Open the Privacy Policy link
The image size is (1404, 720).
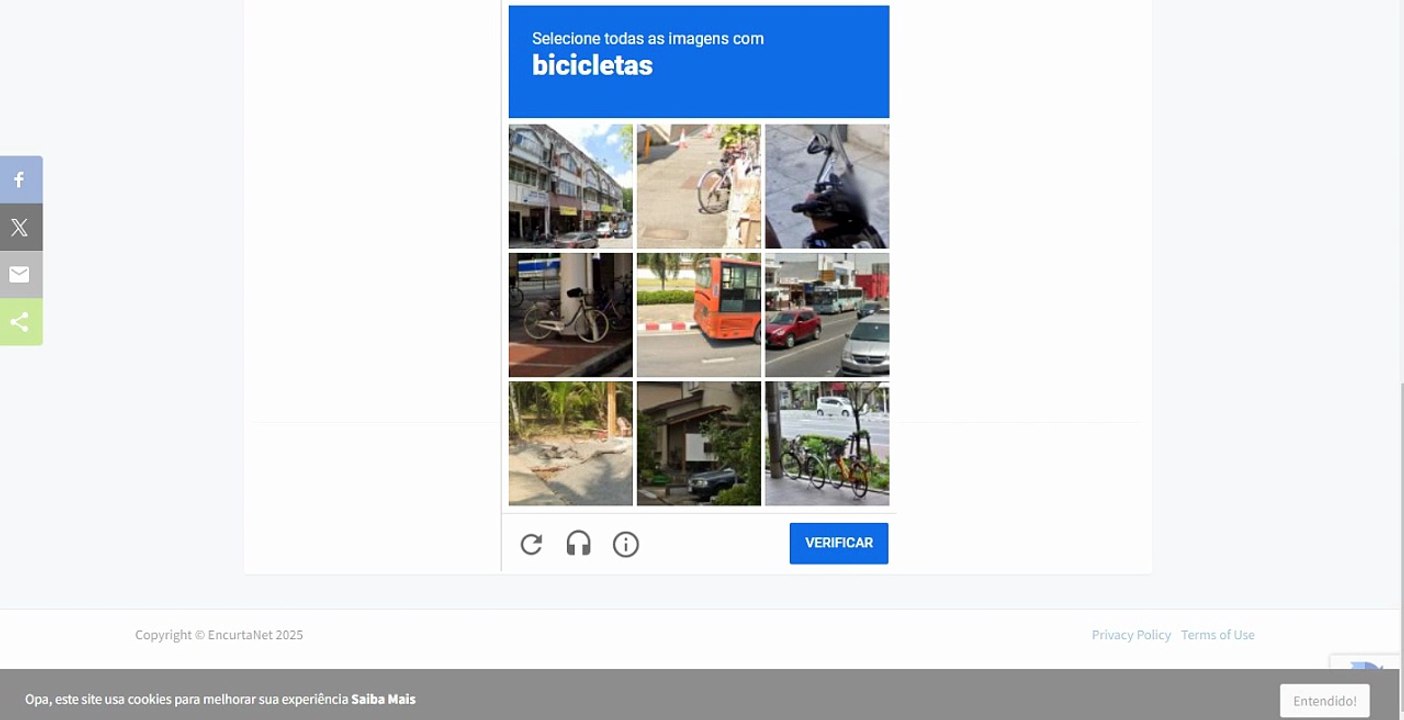click(1131, 635)
